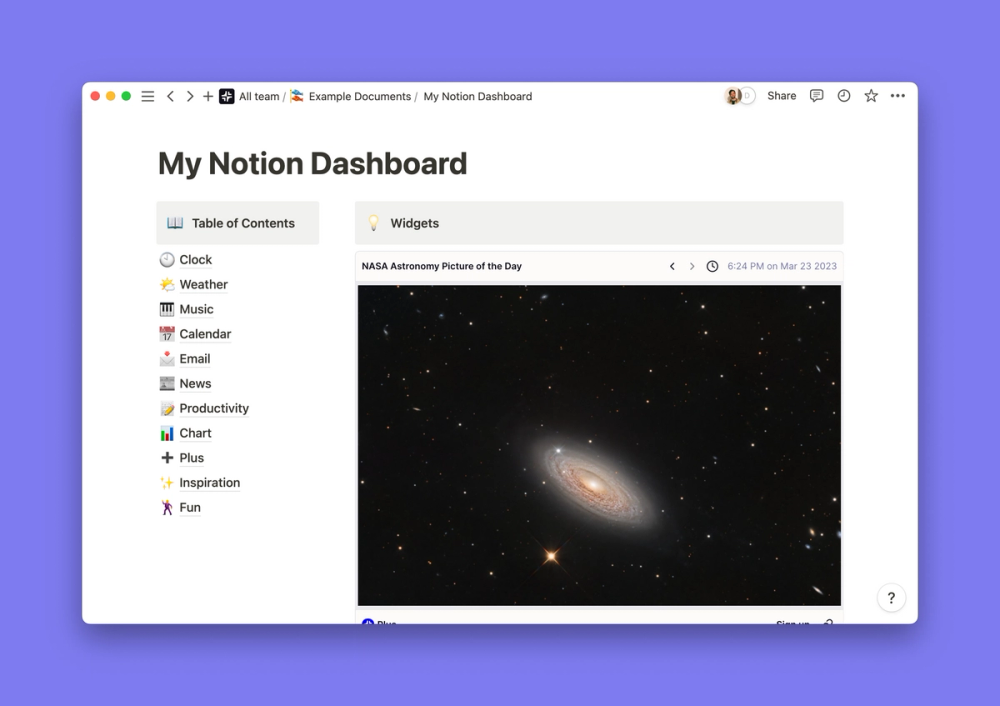The height and width of the screenshot is (706, 1000).
Task: Click the Productivity memo pencil icon
Action: click(x=167, y=409)
